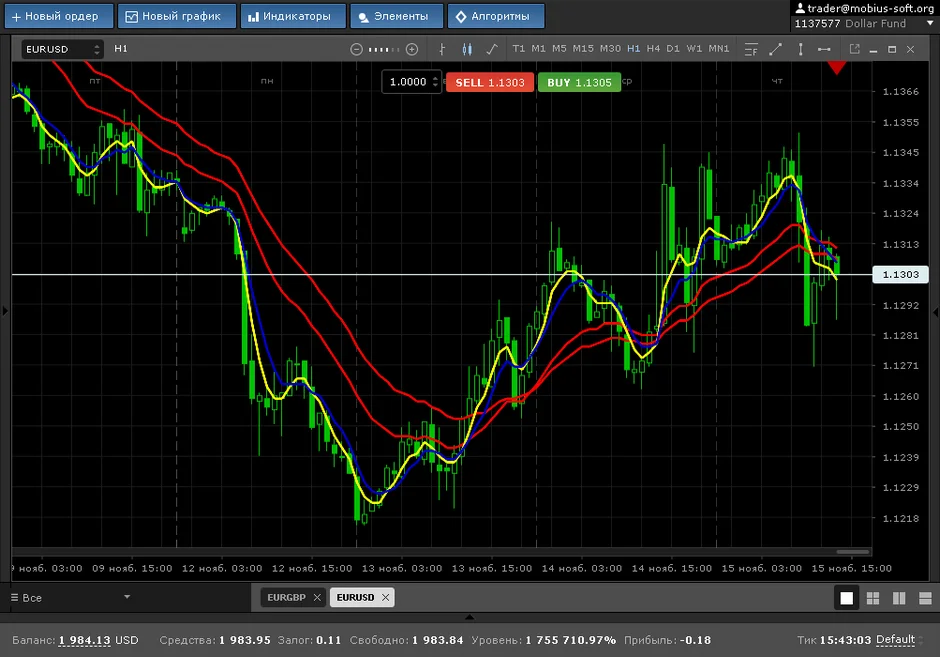Expand right side panel arrow
940x657 pixels.
pos(935,312)
